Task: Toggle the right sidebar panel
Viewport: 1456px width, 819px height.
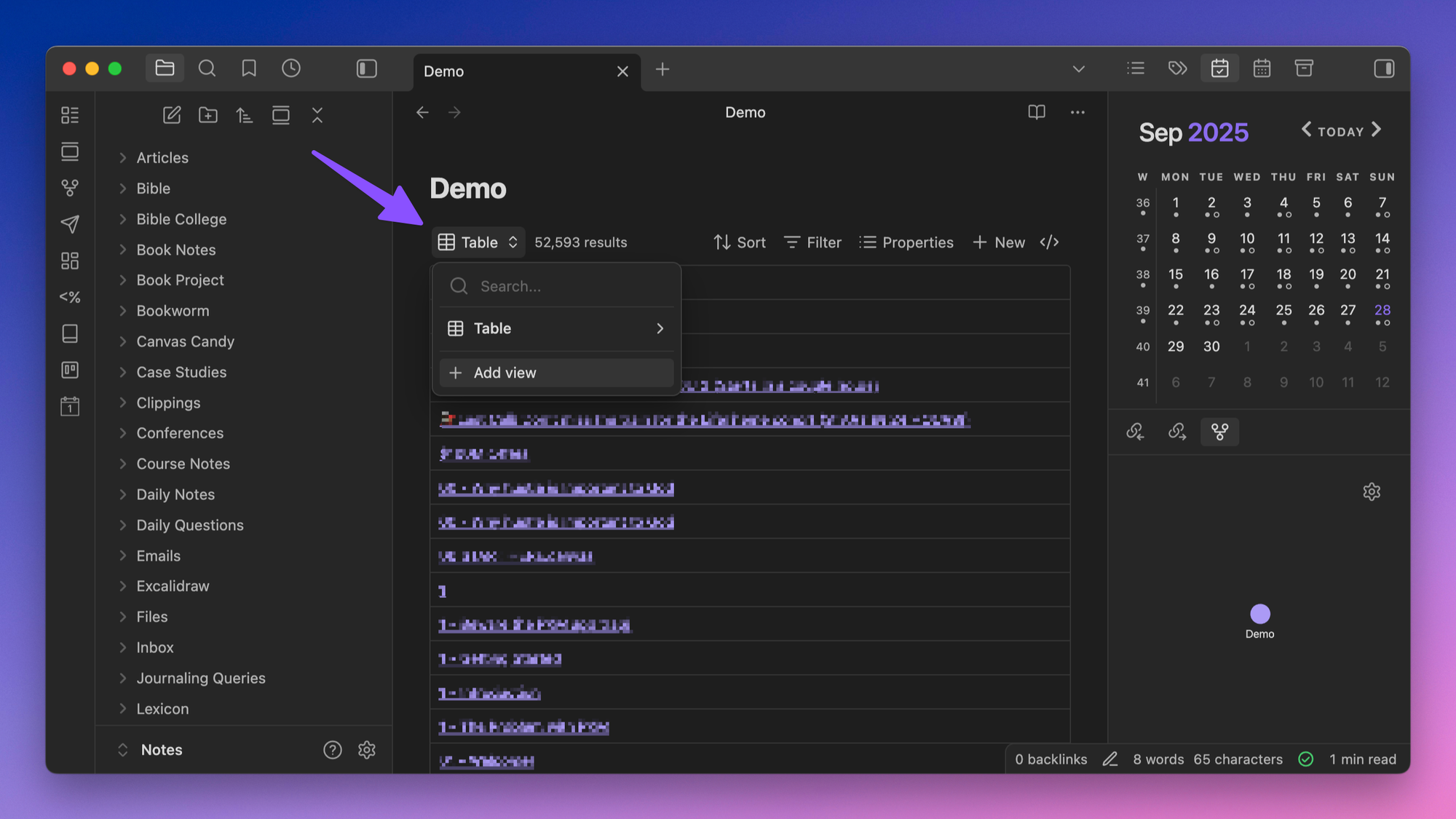Action: tap(1384, 68)
